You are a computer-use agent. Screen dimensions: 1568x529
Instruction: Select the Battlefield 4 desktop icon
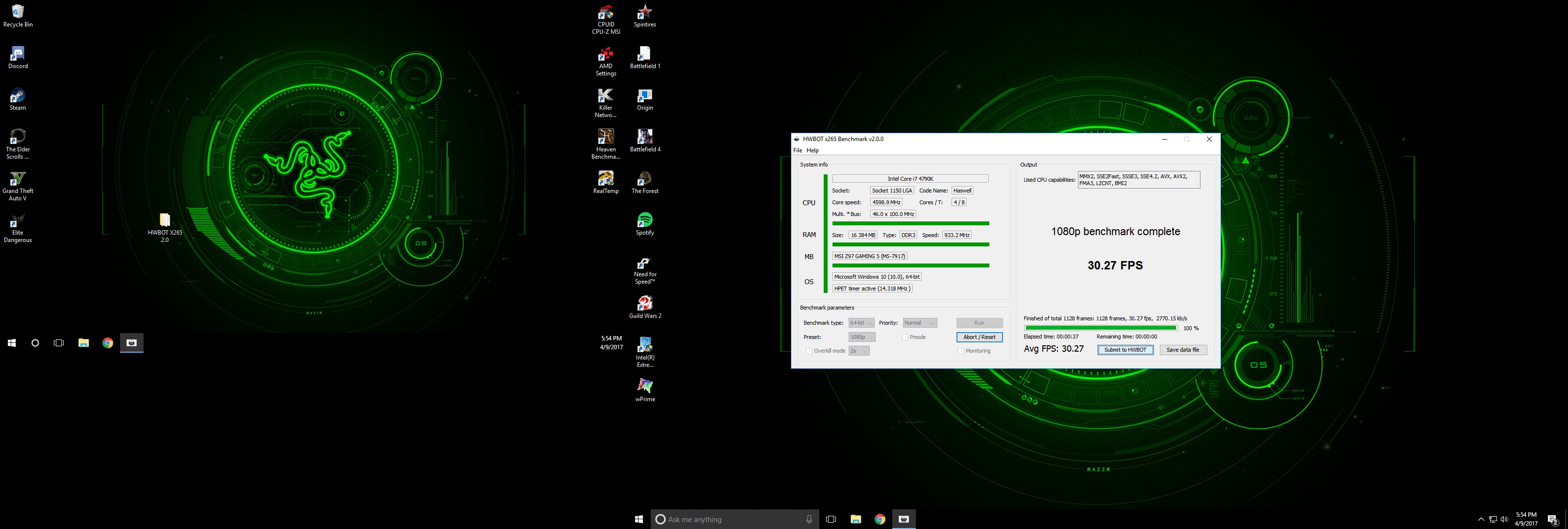pos(645,141)
